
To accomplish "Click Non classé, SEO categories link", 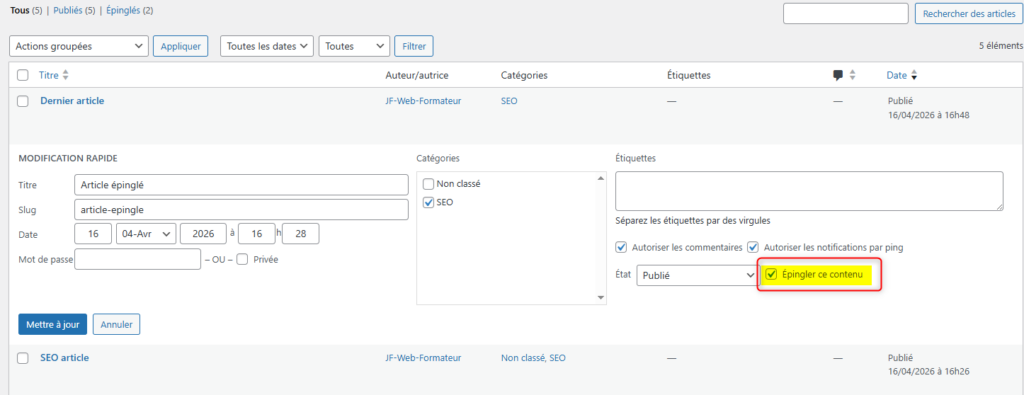I will 534,358.
